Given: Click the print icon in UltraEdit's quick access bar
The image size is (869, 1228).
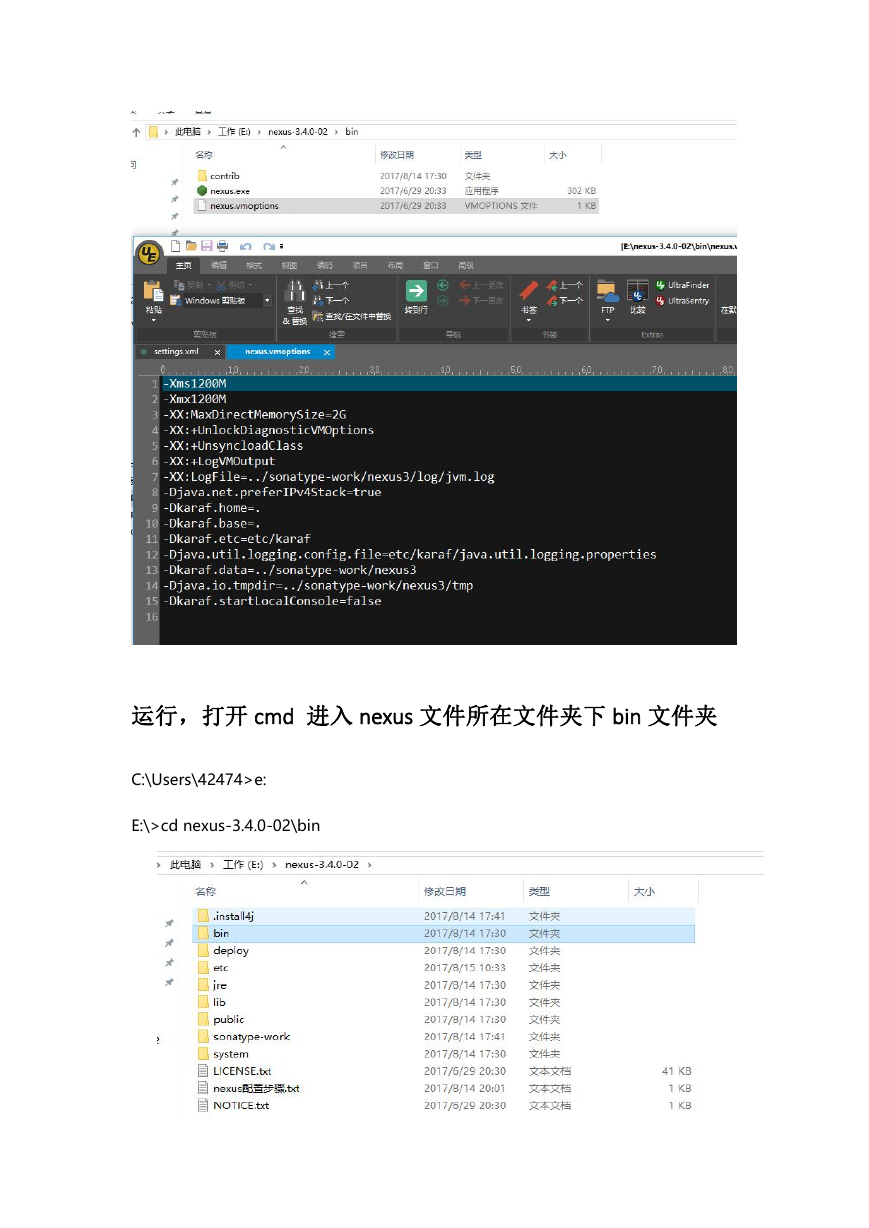Looking at the screenshot, I should (222, 245).
